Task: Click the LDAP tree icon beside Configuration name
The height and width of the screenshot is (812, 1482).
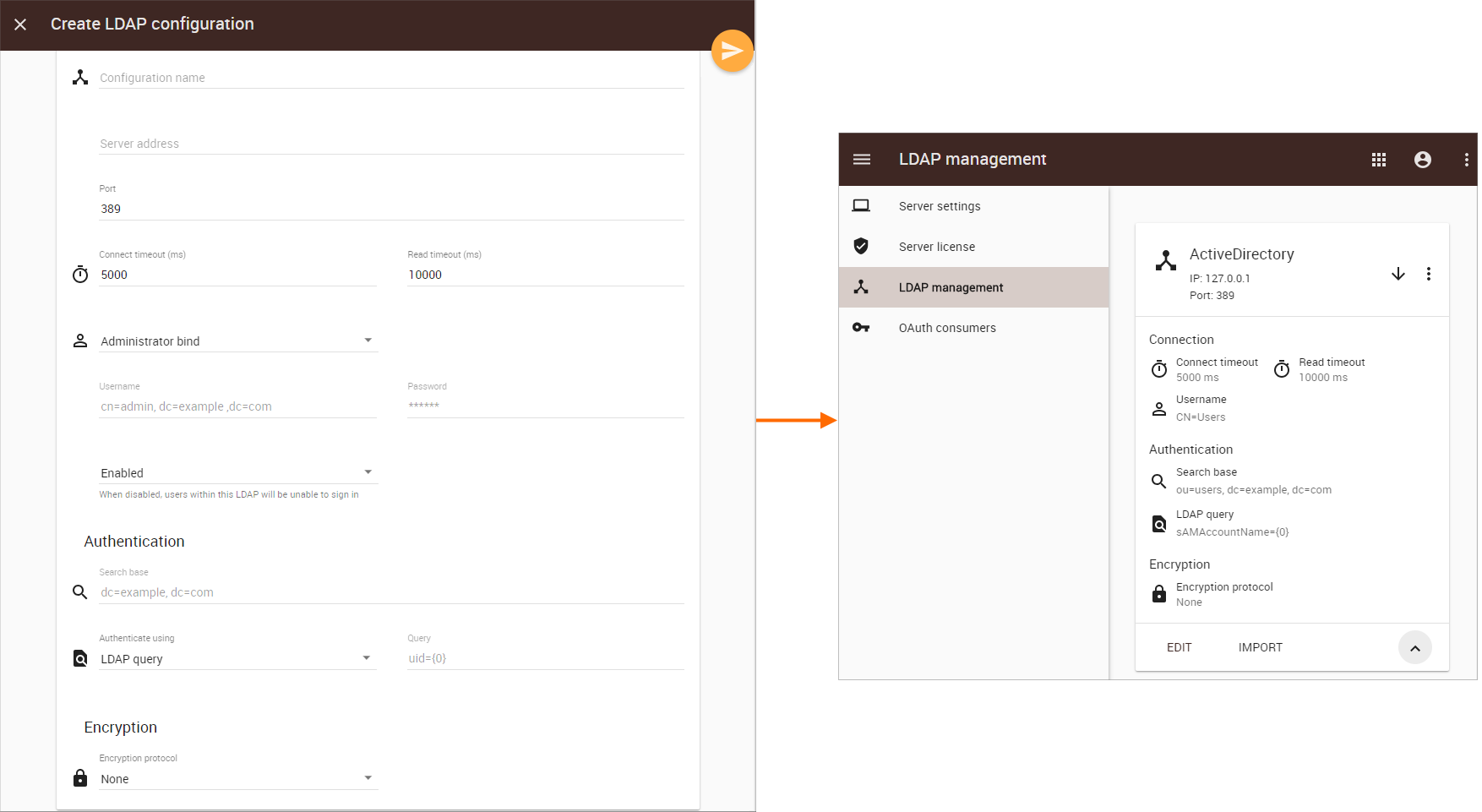Action: pyautogui.click(x=80, y=78)
